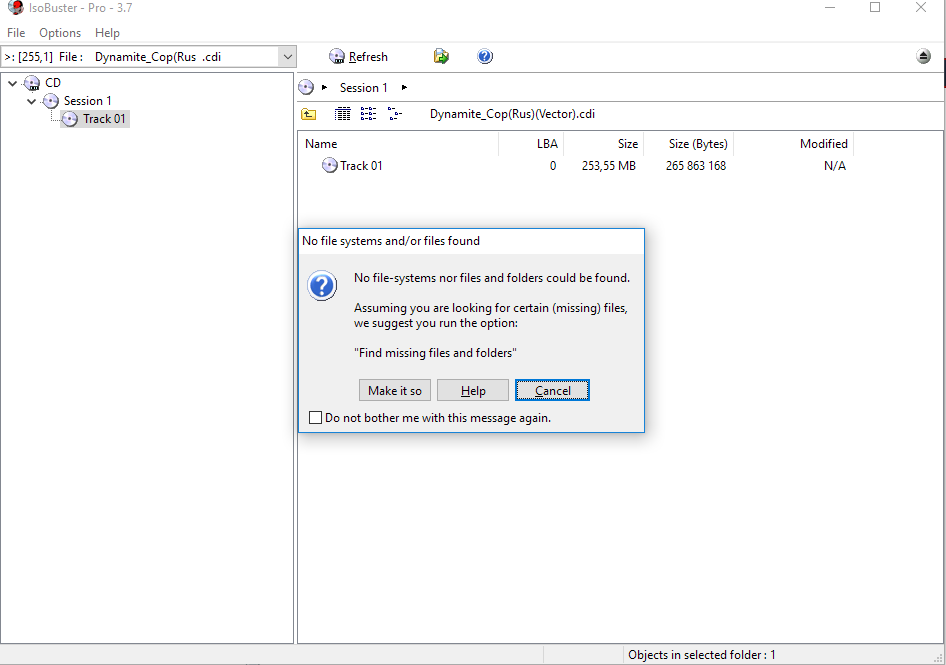Click the folder with green arrow toolbar icon

pyautogui.click(x=441, y=57)
